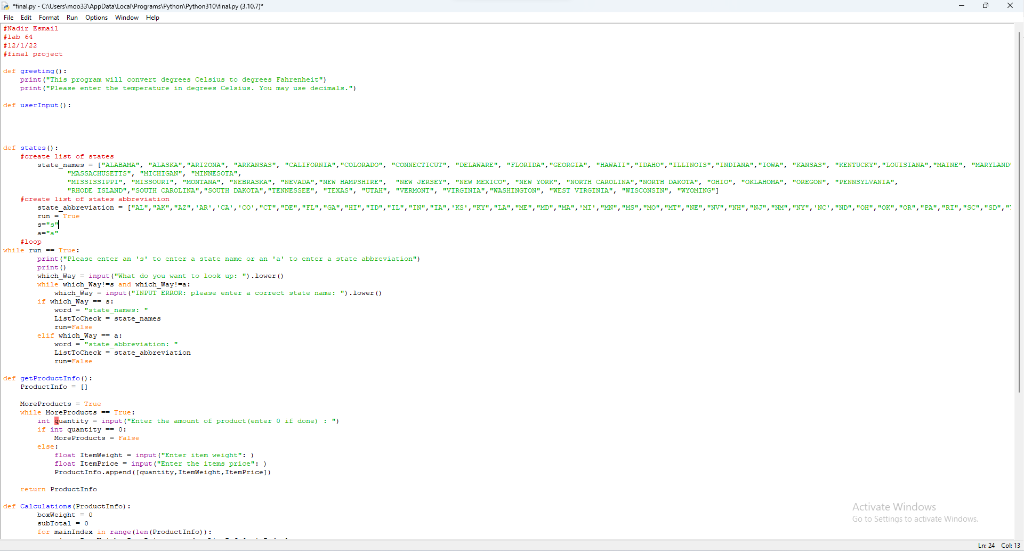The height and width of the screenshot is (551, 1024).
Task: Open the Options menu
Action: coord(97,18)
